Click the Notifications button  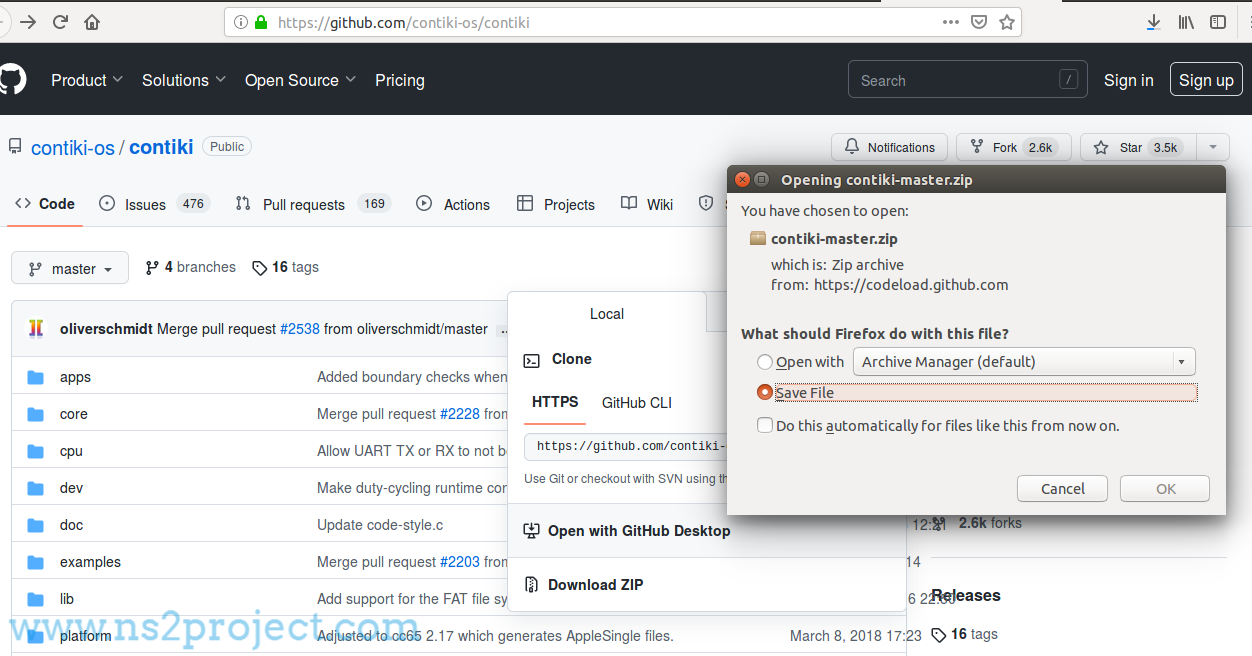889,147
